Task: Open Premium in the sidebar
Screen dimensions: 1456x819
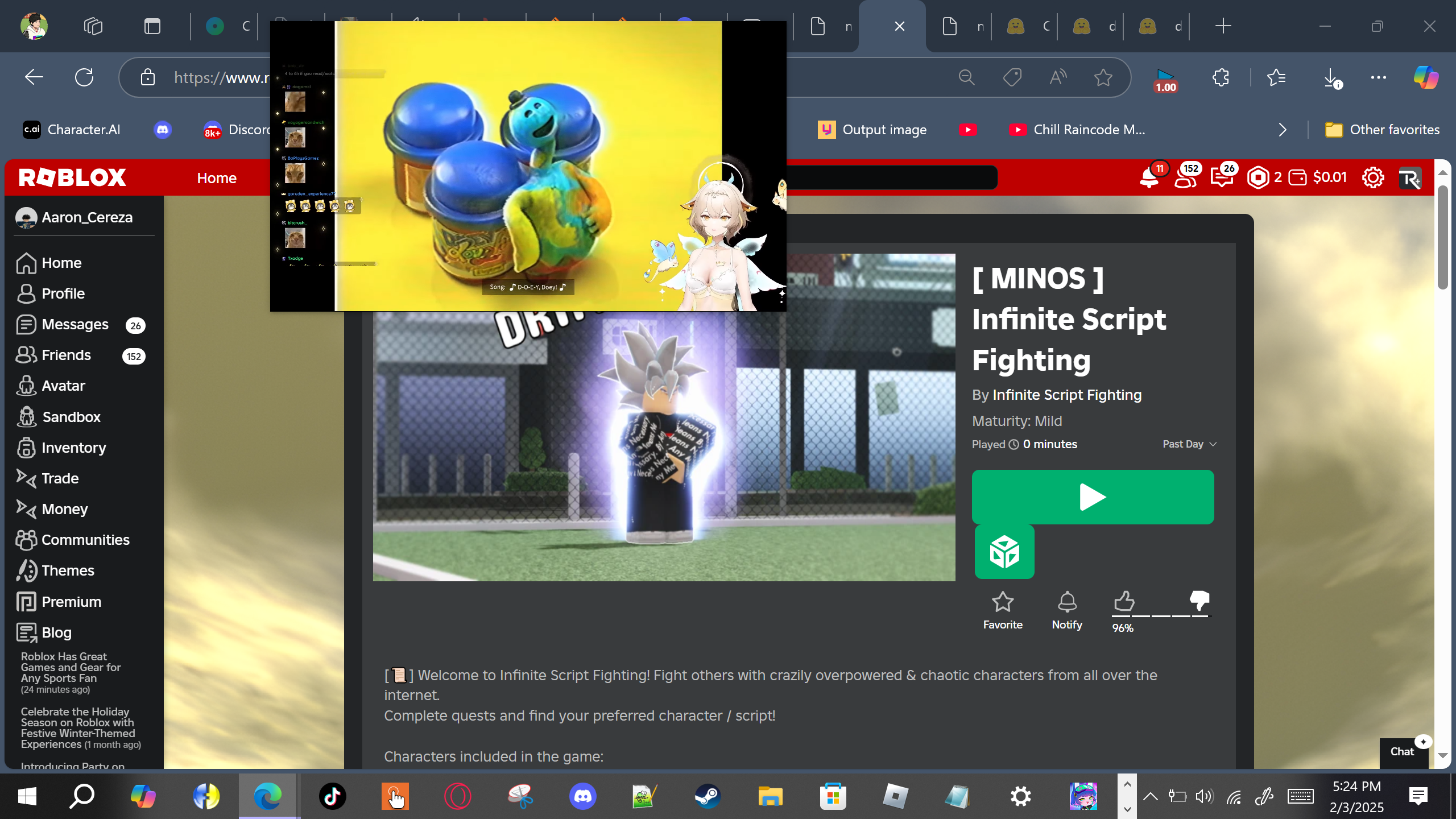Action: [x=59, y=602]
